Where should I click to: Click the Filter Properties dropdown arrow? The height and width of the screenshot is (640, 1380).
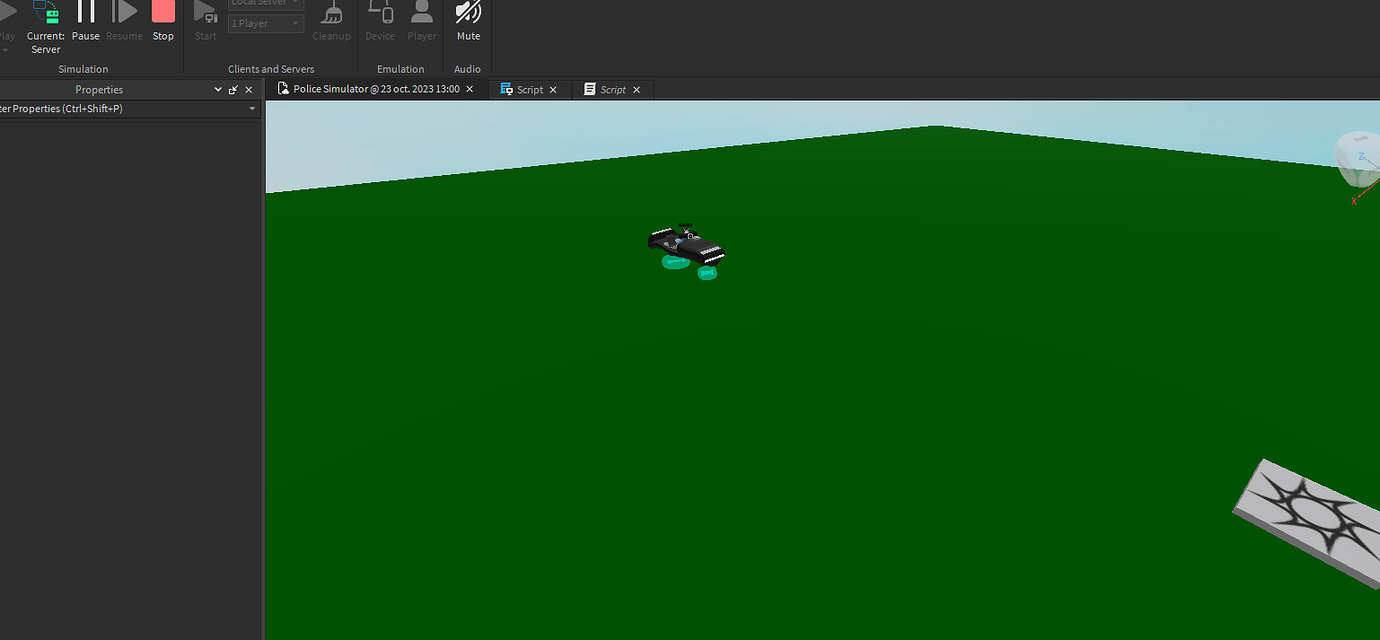coord(252,108)
